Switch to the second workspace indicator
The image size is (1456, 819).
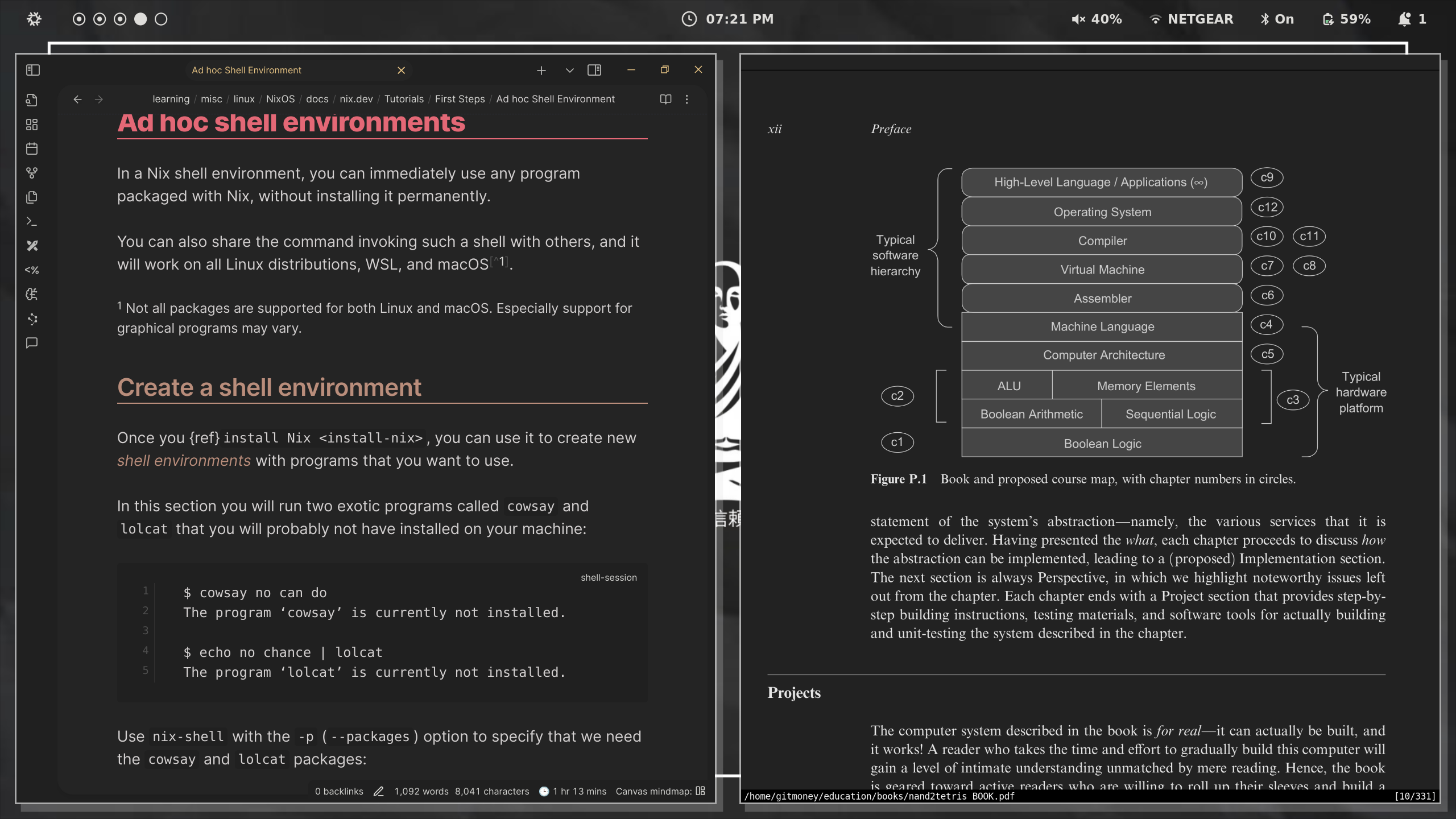(100, 19)
